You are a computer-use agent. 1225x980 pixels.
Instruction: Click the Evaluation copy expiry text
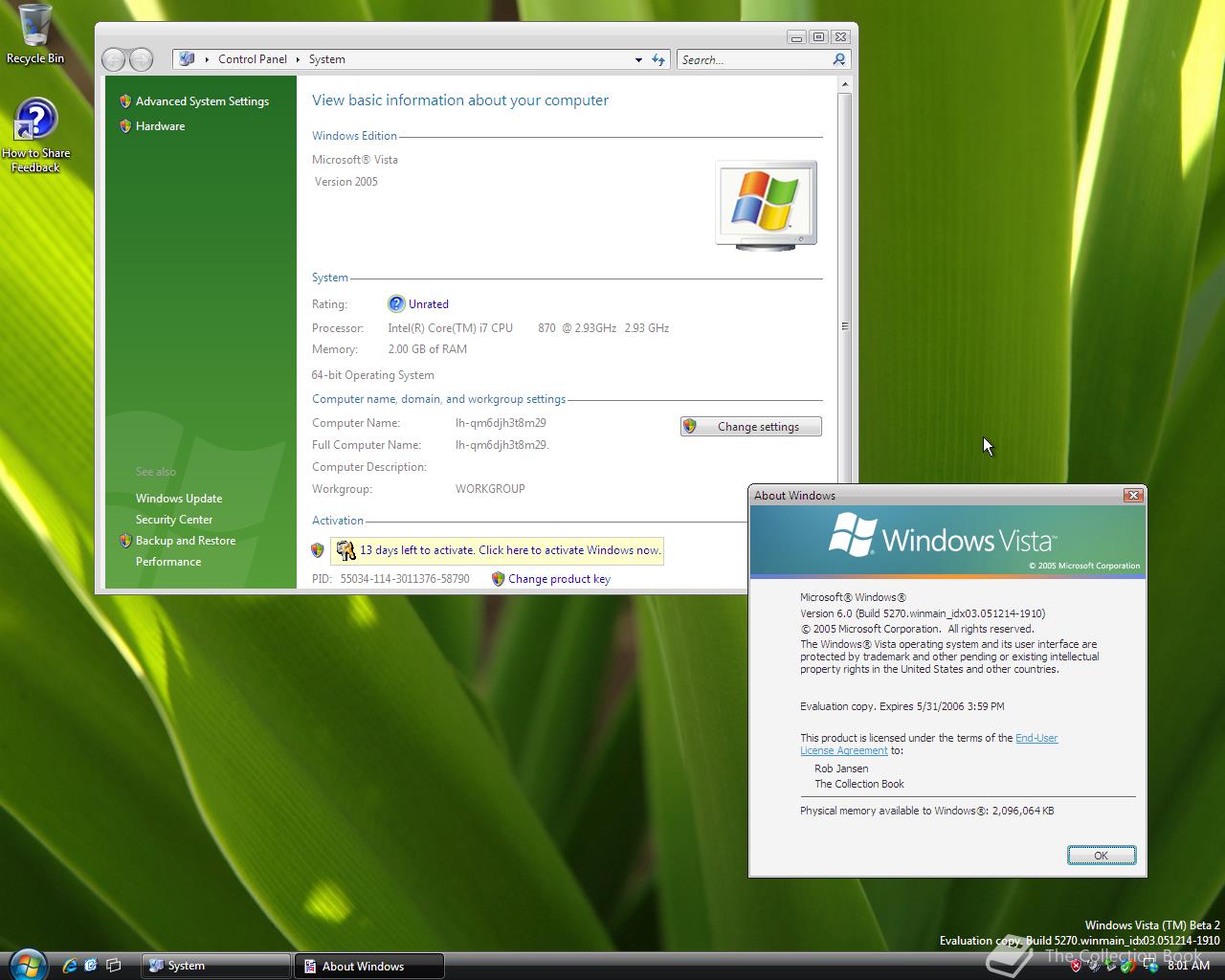tap(902, 706)
